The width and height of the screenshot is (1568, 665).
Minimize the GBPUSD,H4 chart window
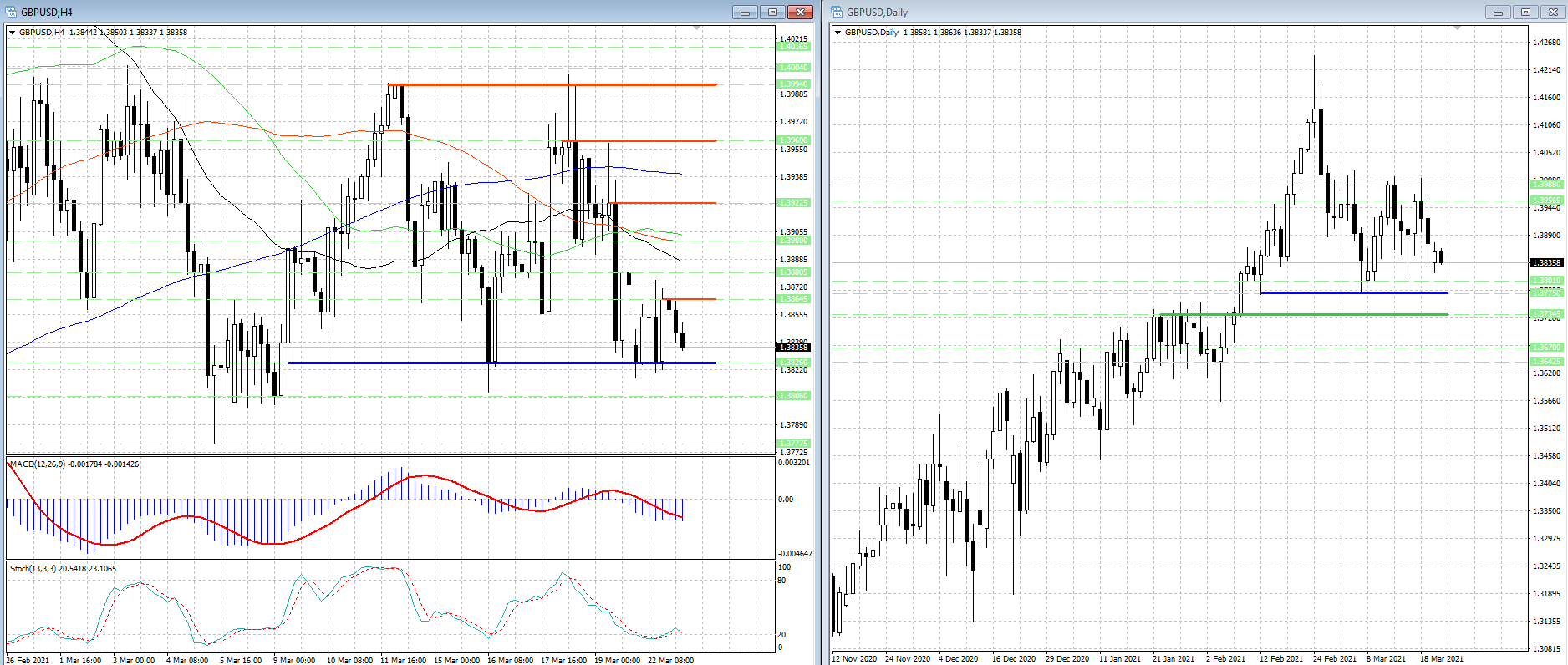[x=745, y=12]
